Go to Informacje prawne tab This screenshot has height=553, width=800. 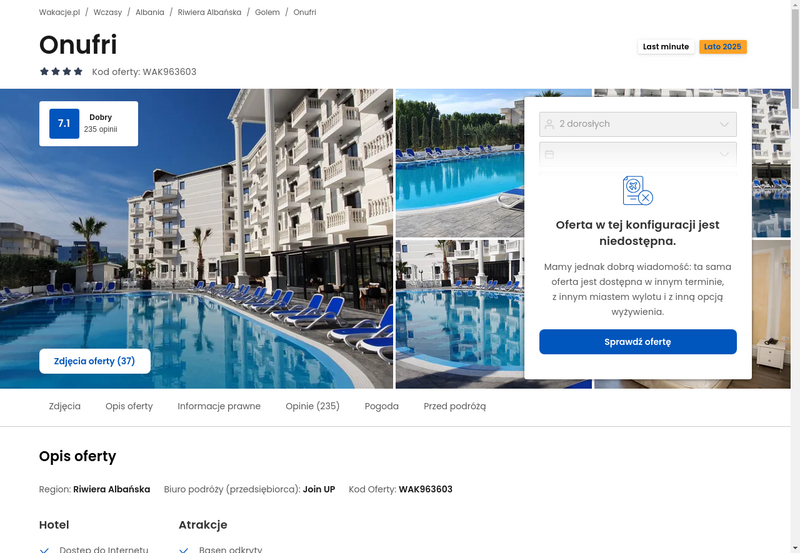[x=219, y=406]
